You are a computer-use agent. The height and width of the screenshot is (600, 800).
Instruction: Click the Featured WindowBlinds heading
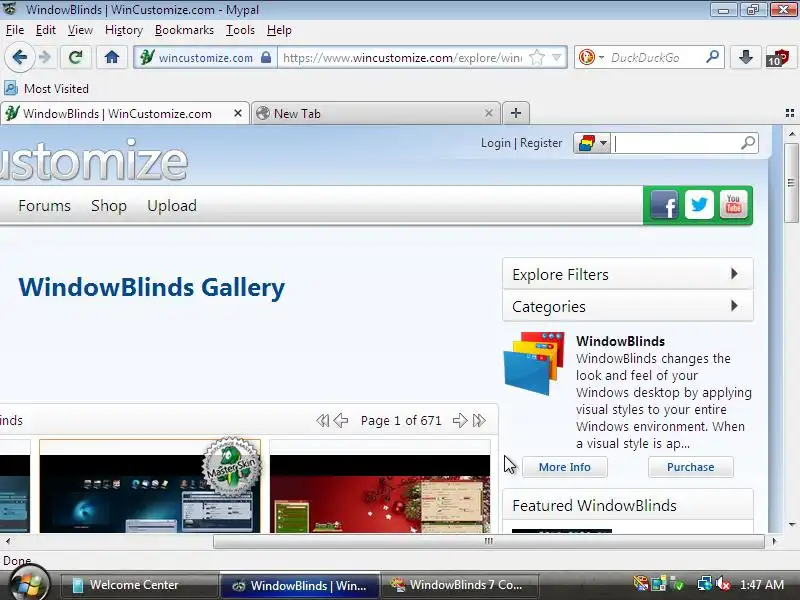[x=594, y=506]
